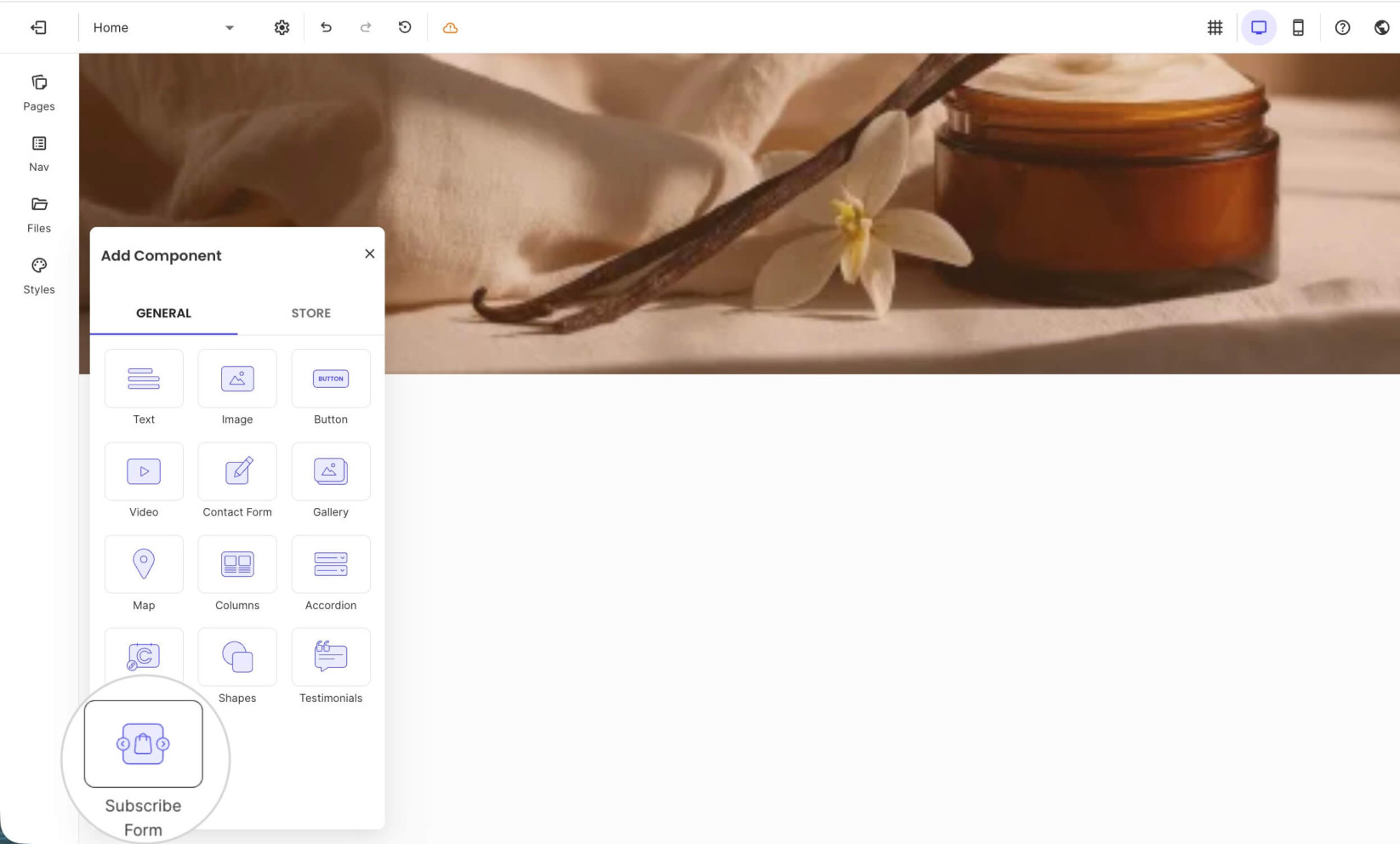Viewport: 1400px width, 844px height.
Task: Add a Contact Form component
Action: click(237, 471)
